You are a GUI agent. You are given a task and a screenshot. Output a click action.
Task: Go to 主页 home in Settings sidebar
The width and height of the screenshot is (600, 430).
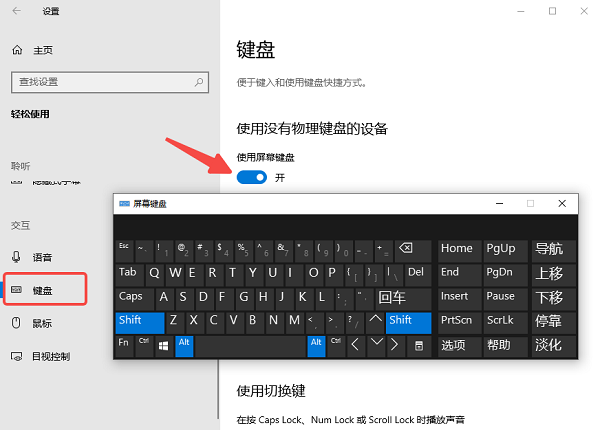[x=42, y=50]
